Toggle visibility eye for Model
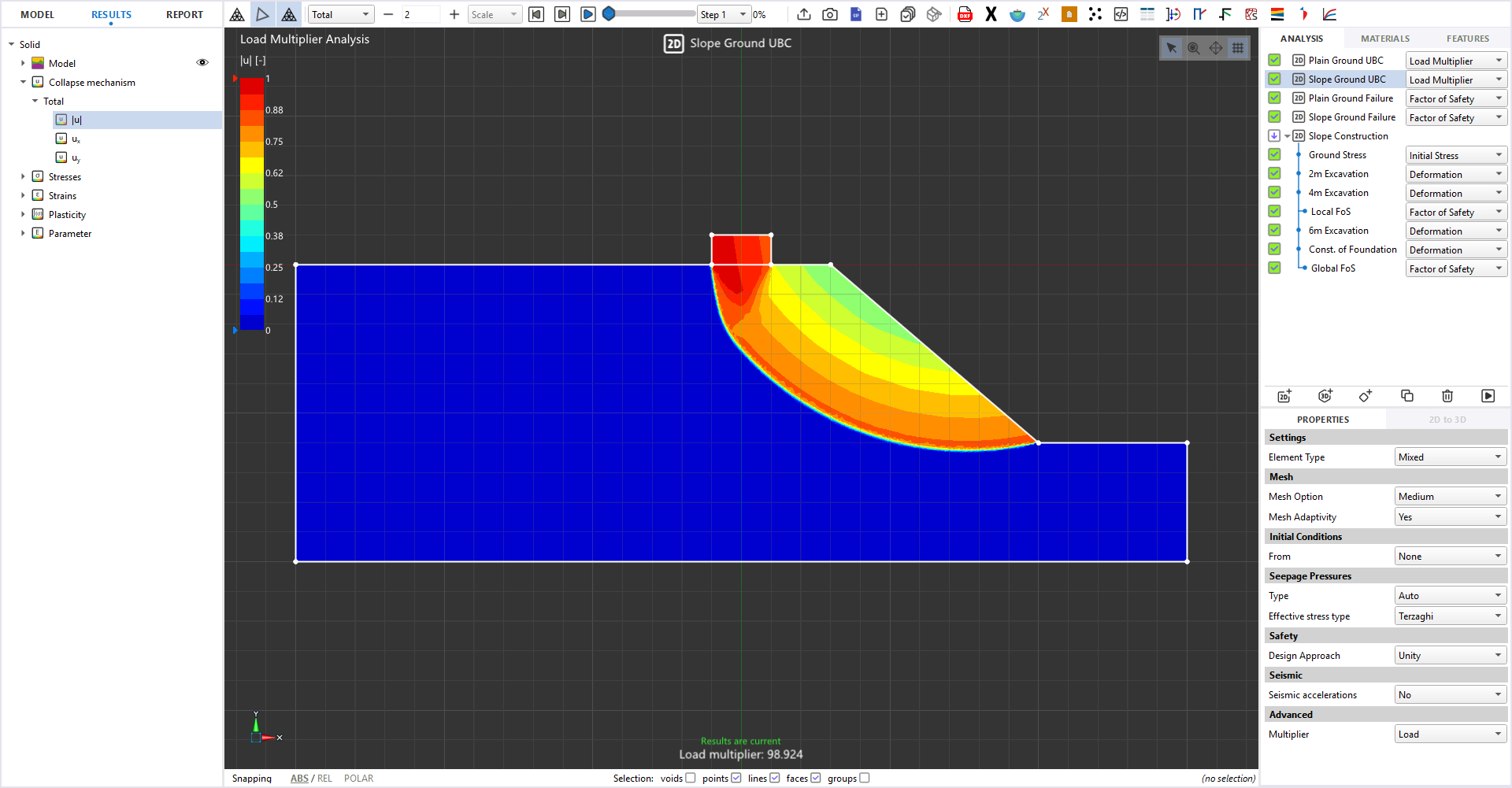 click(x=202, y=63)
